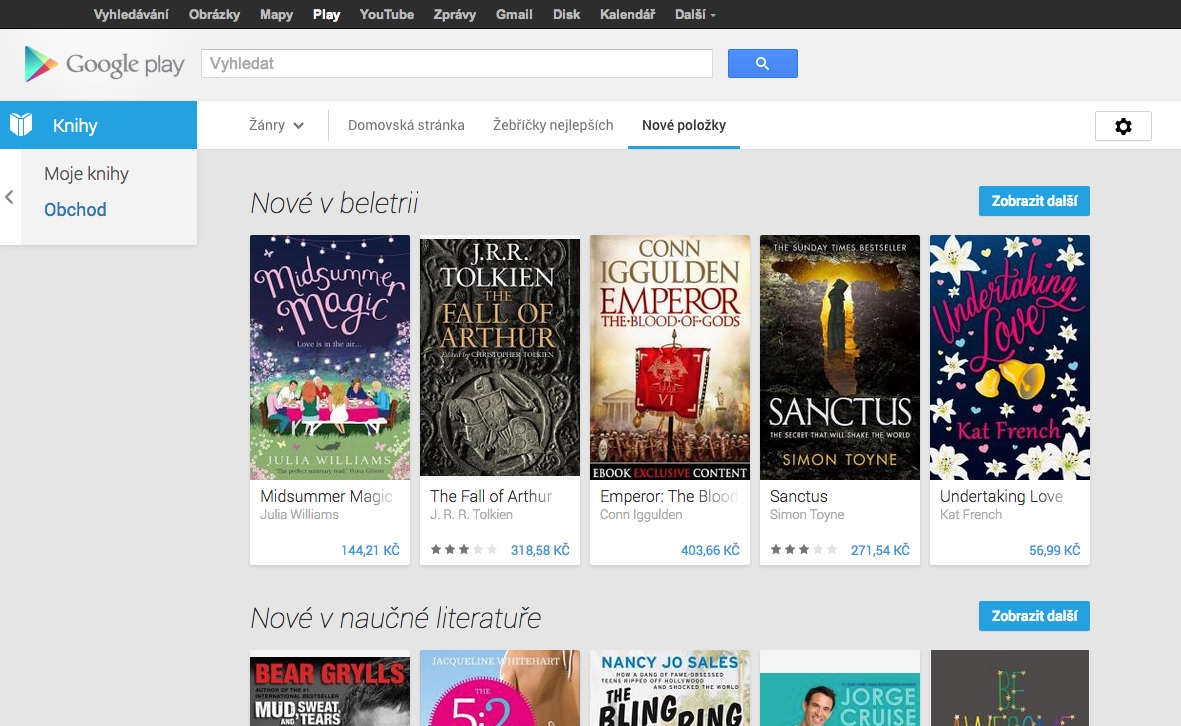
Task: Open Gmail from the top bar
Action: click(514, 14)
